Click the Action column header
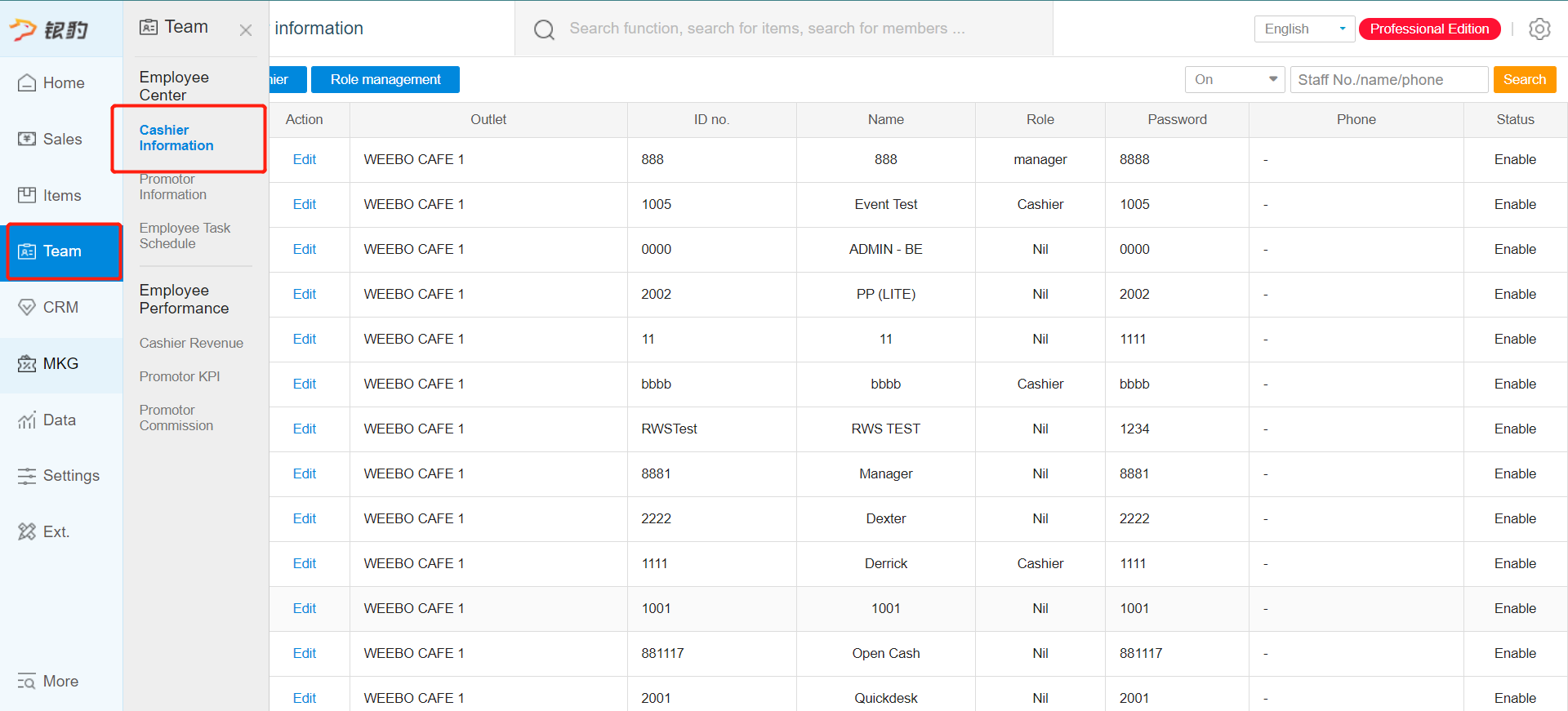The width and height of the screenshot is (1568, 711). (305, 119)
